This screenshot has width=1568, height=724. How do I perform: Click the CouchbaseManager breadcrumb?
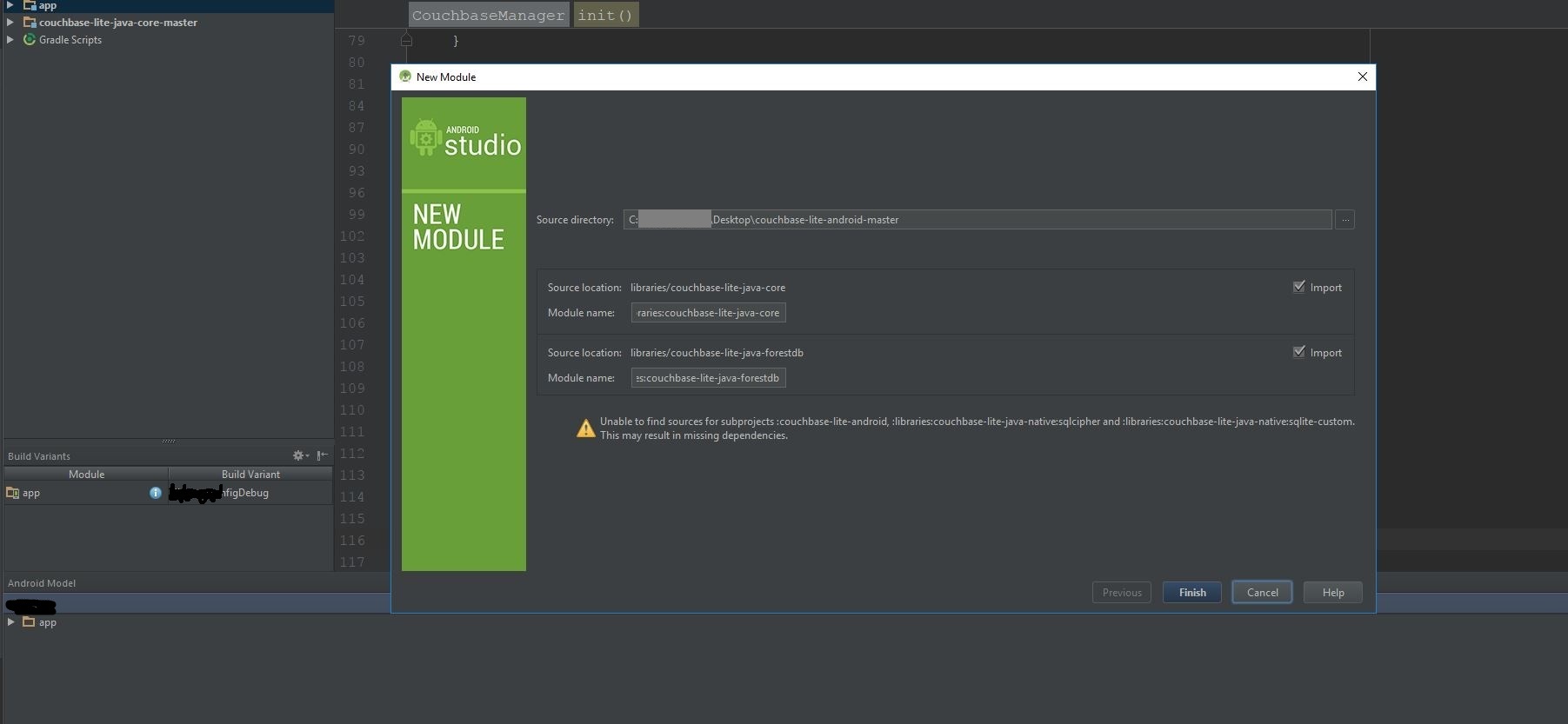[489, 15]
